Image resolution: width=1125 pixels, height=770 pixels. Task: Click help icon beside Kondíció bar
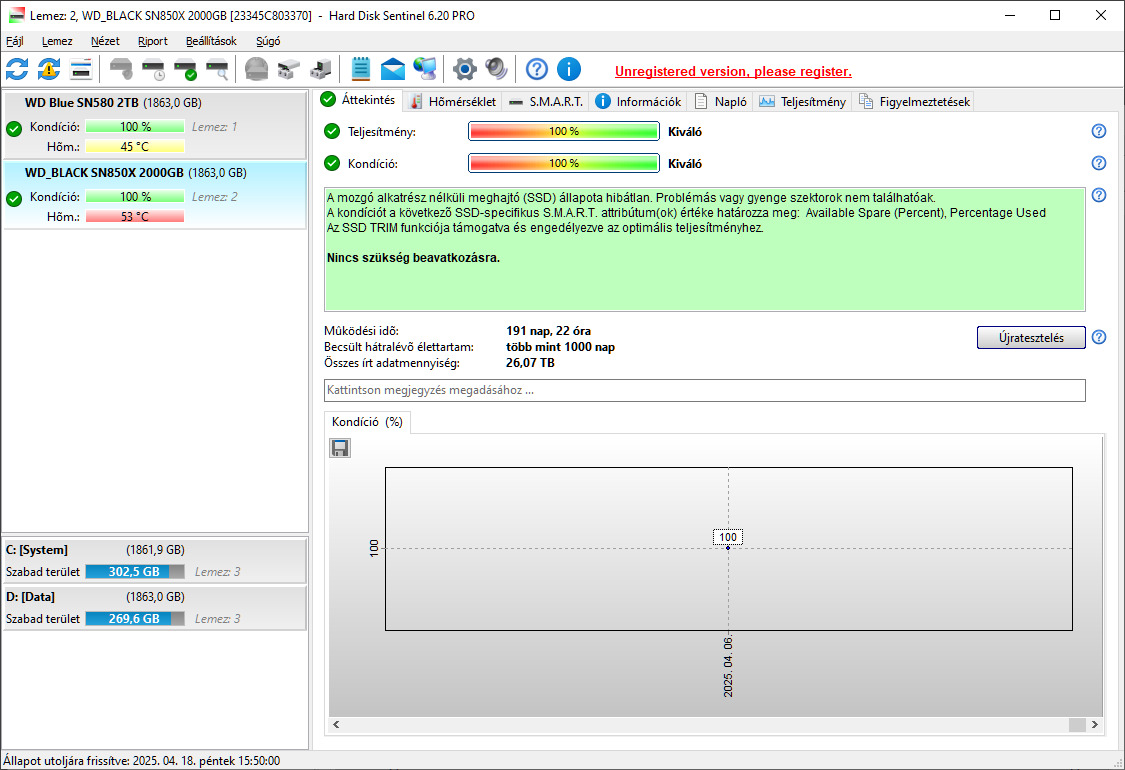[x=1098, y=163]
